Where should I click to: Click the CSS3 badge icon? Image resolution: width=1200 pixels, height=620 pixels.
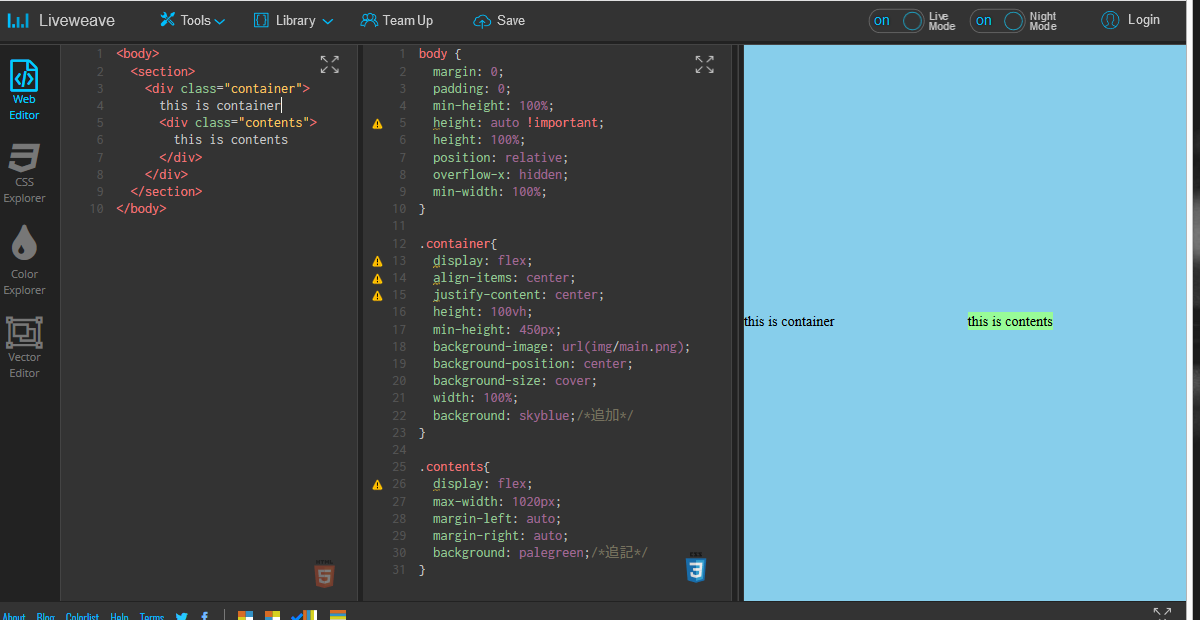pos(696,568)
